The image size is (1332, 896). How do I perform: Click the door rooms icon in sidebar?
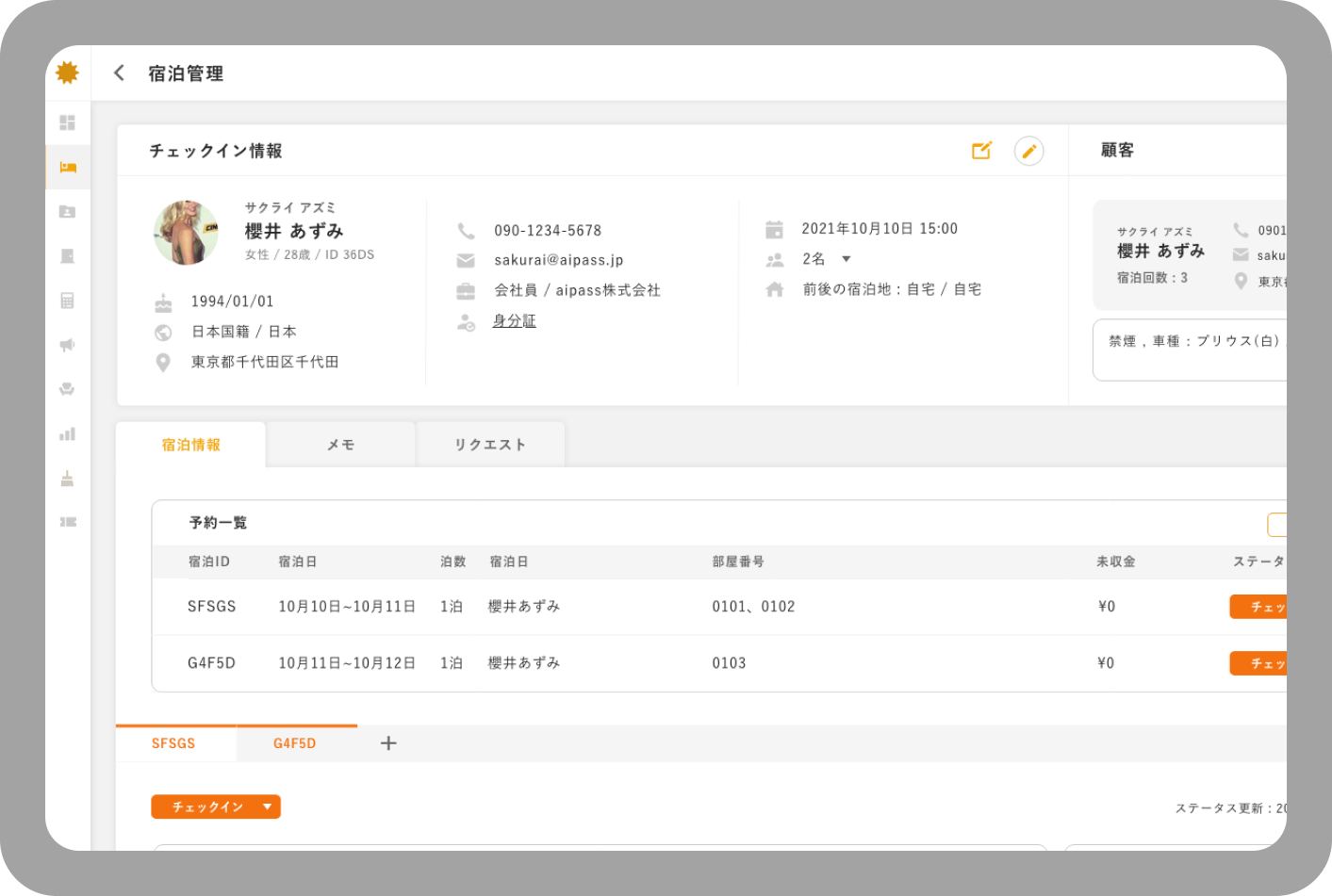coord(67,256)
